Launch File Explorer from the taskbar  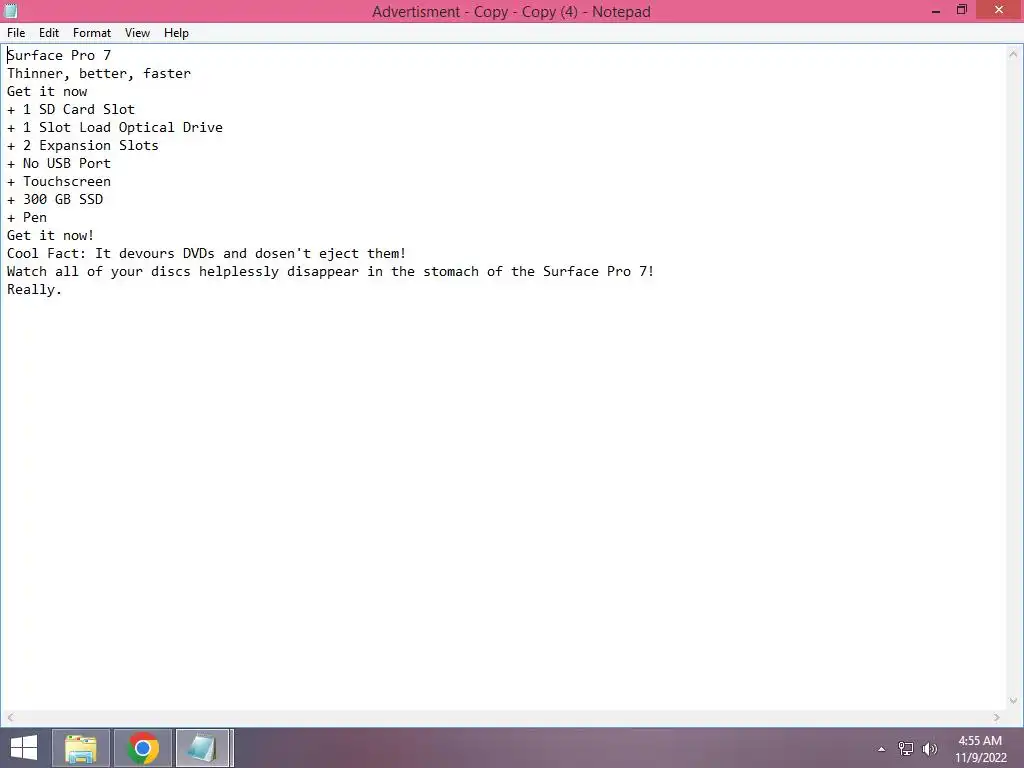coord(81,748)
